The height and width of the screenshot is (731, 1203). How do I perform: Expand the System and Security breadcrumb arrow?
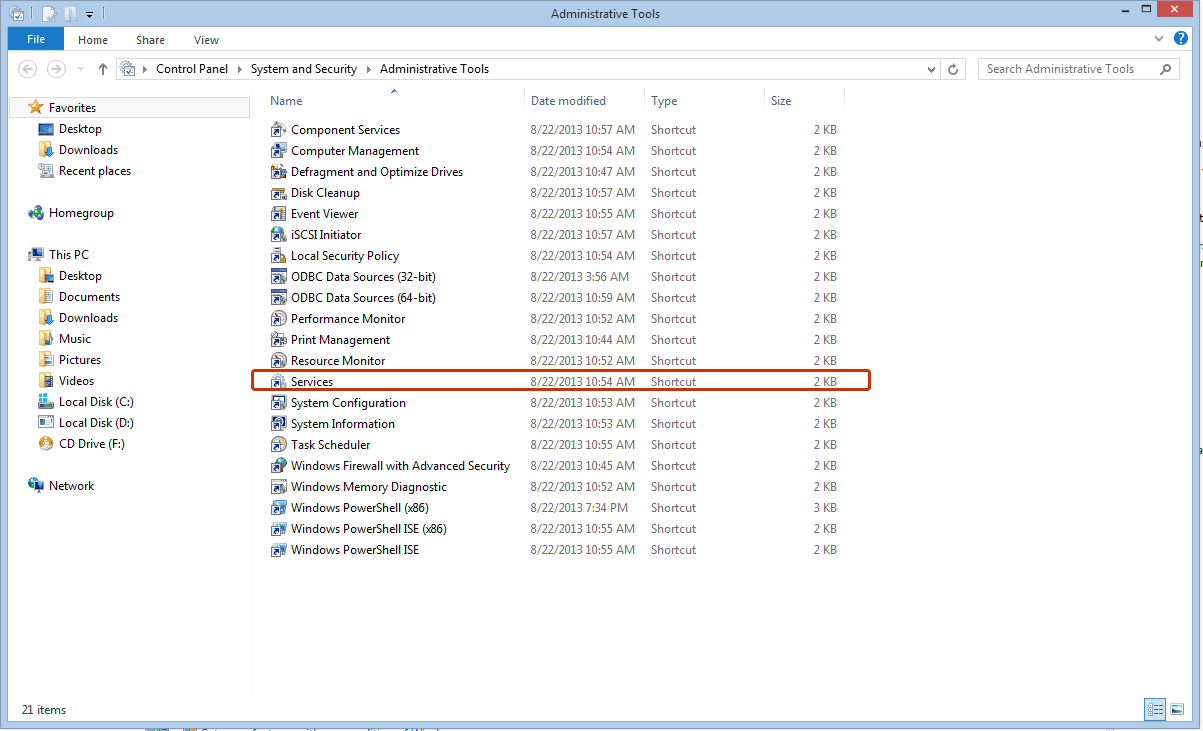click(368, 69)
